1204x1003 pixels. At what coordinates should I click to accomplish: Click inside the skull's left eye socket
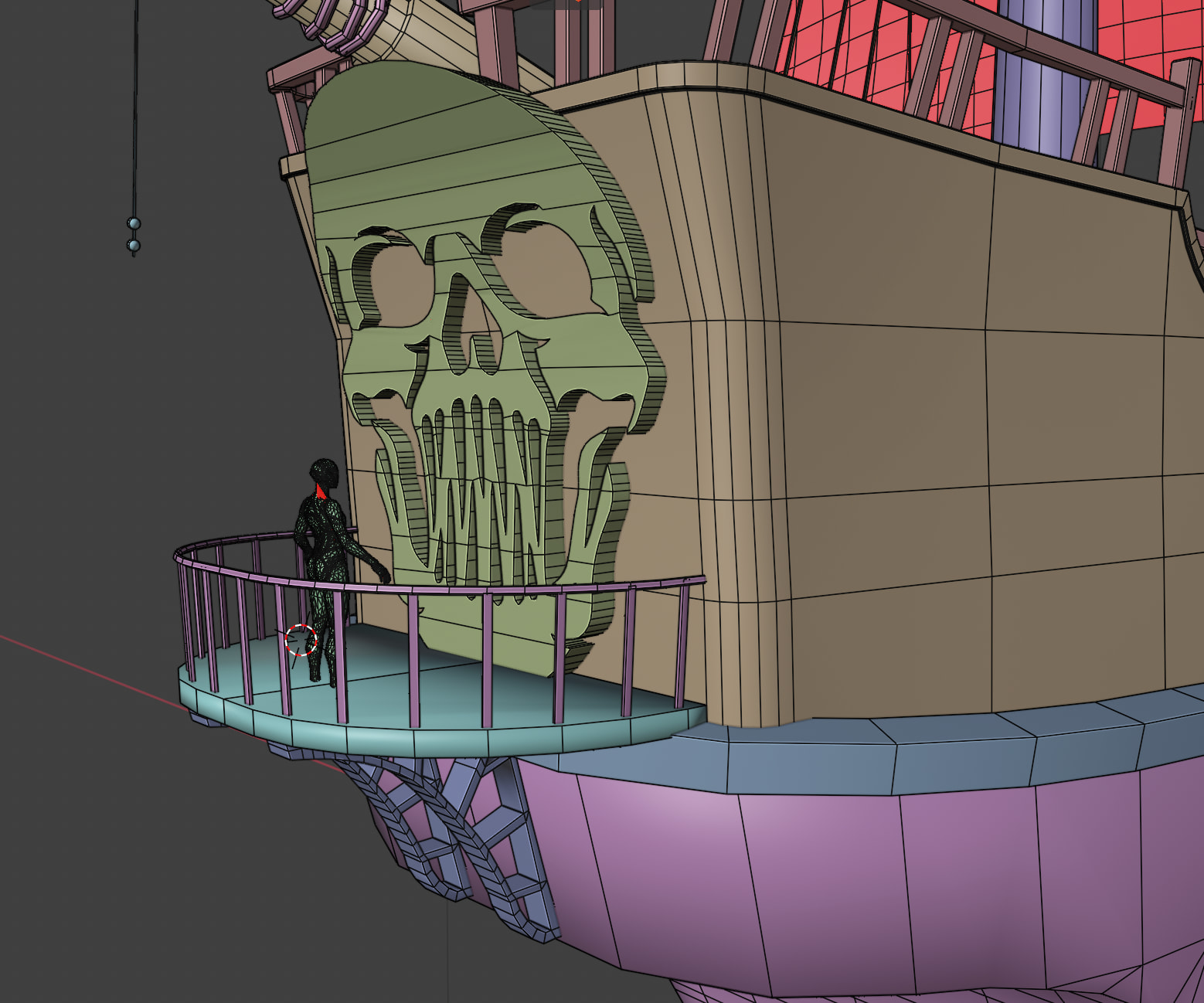pos(396,280)
